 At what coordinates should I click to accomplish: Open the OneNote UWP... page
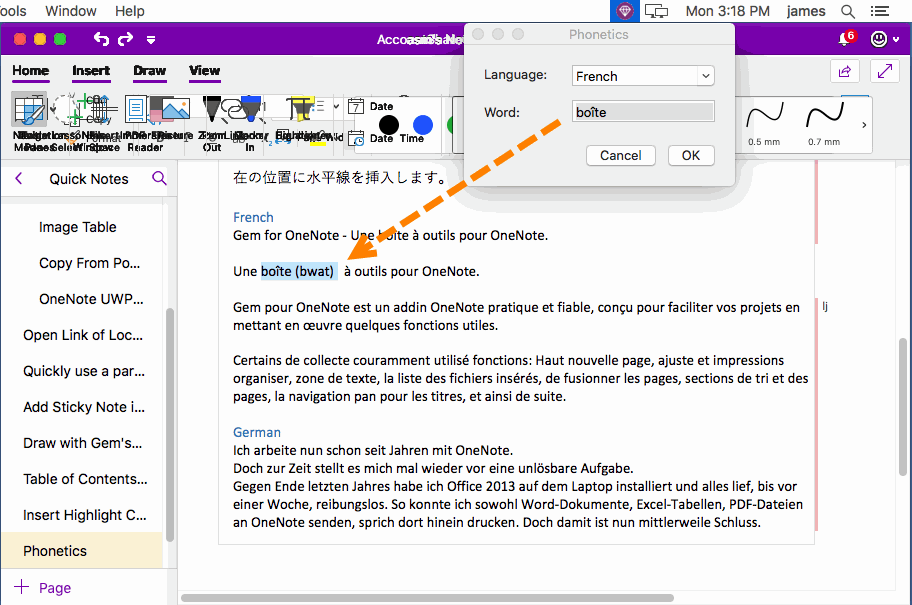click(x=91, y=299)
